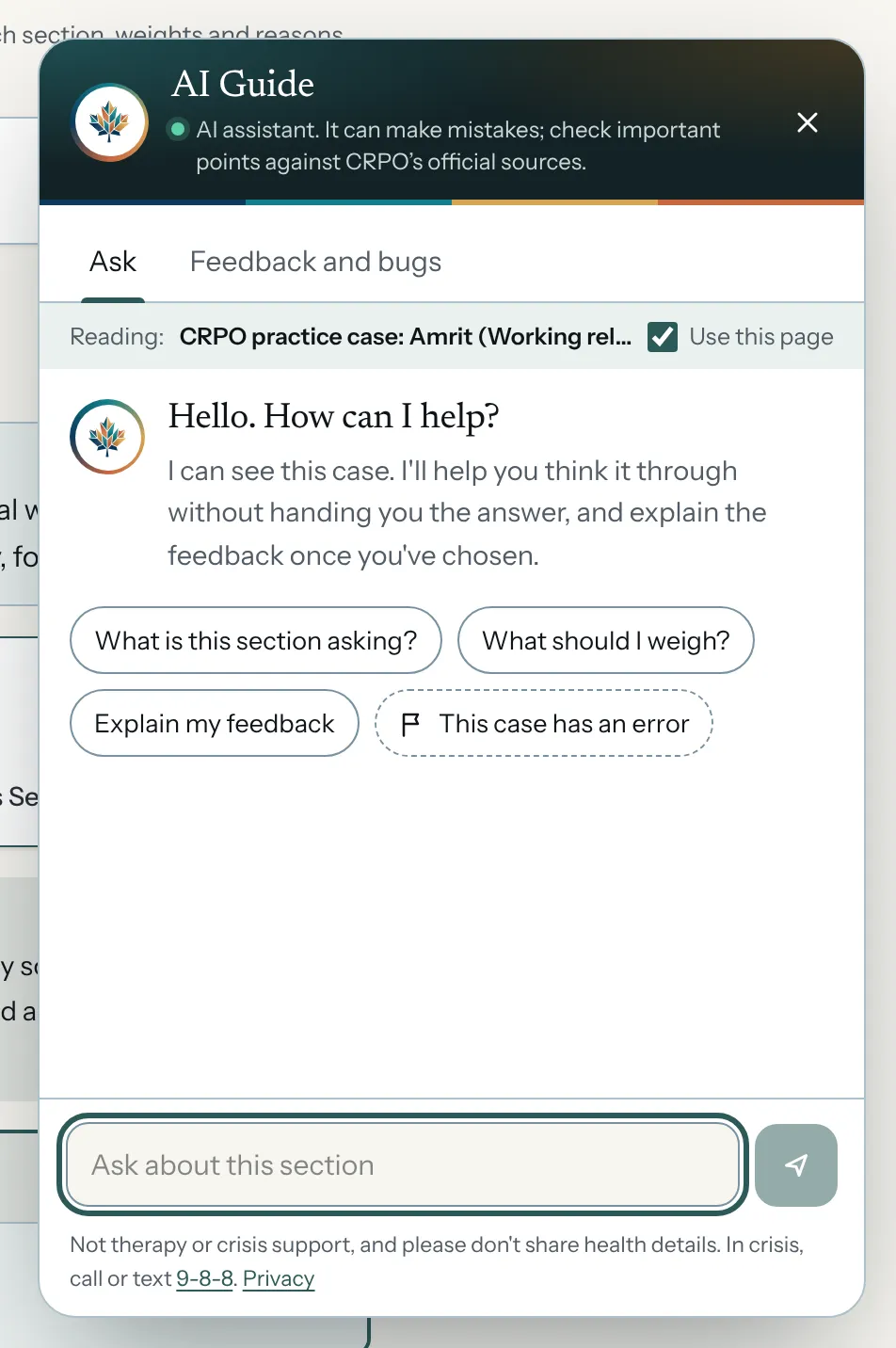Image resolution: width=896 pixels, height=1348 pixels.
Task: Choose 'Explain my feedback' suggestion
Action: click(x=215, y=723)
